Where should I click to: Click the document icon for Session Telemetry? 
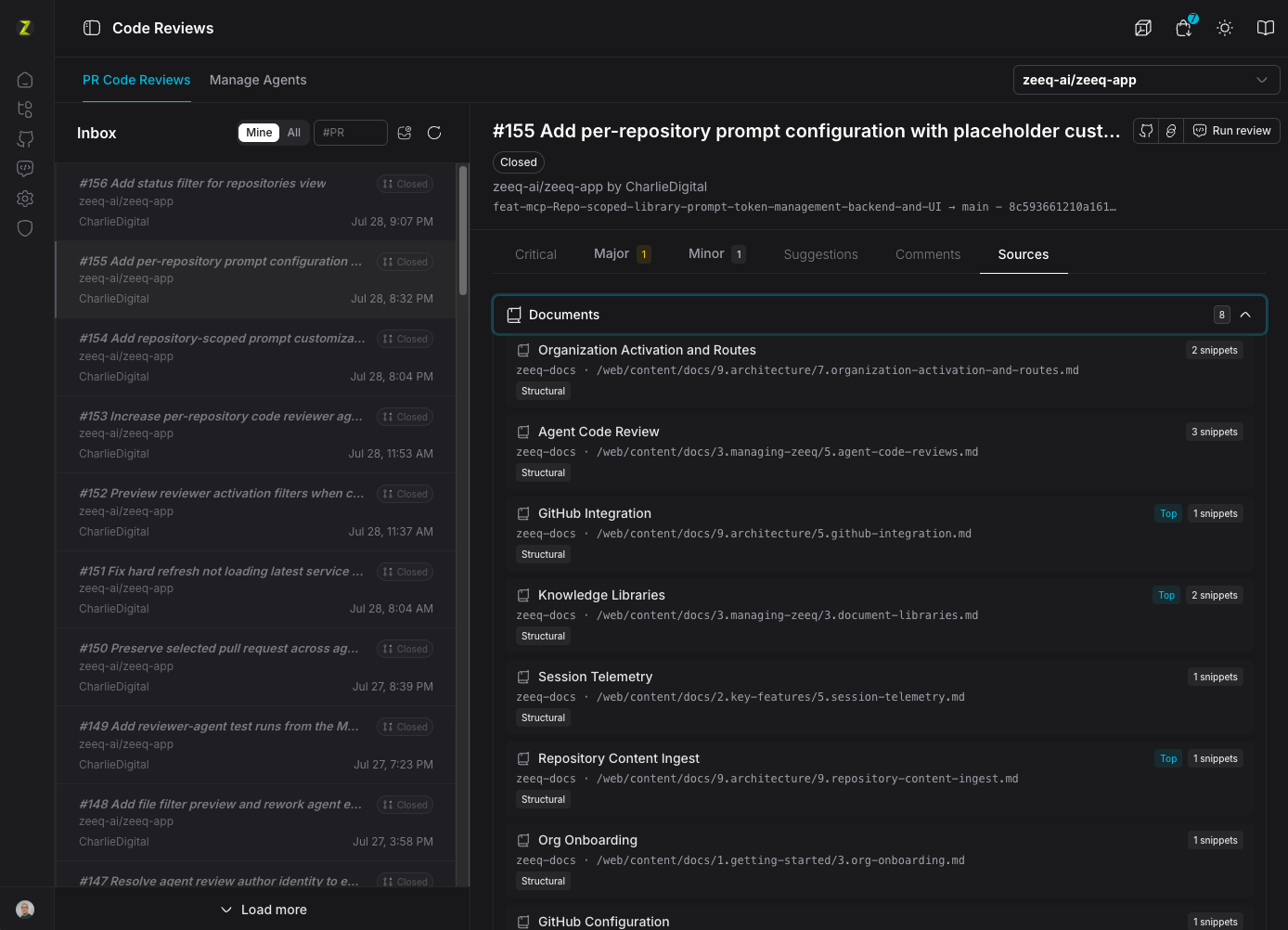523,678
